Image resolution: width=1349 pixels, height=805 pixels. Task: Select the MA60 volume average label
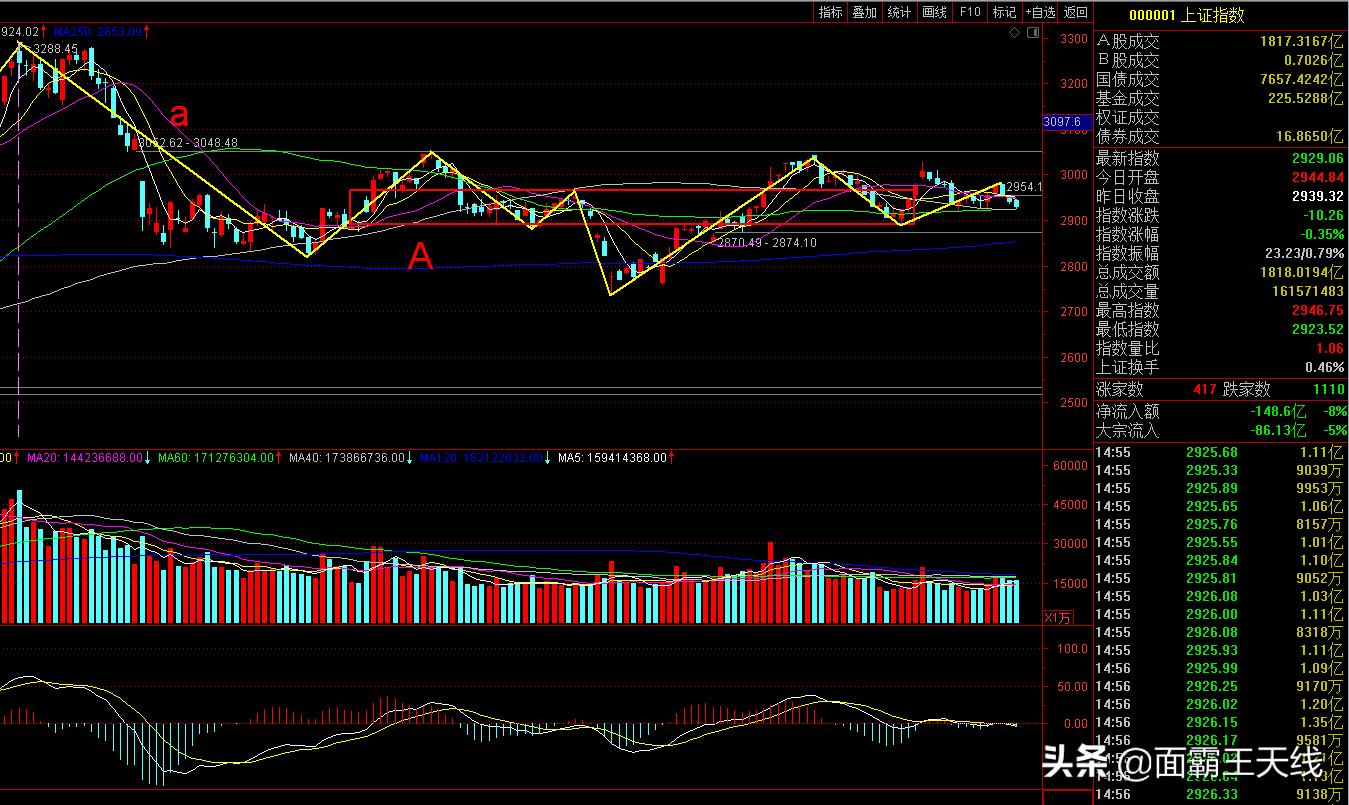pyautogui.click(x=220, y=458)
